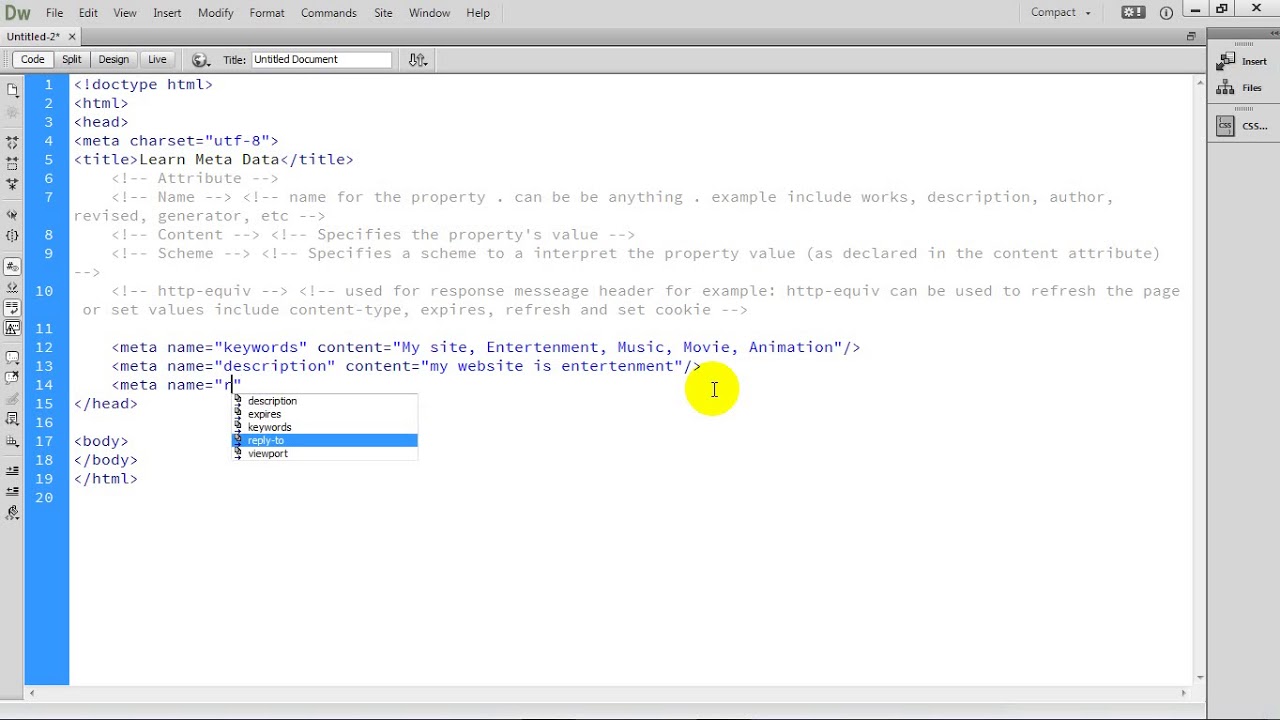Open the Preview in Browser globe dropdown
This screenshot has width=1280, height=720.
click(199, 60)
